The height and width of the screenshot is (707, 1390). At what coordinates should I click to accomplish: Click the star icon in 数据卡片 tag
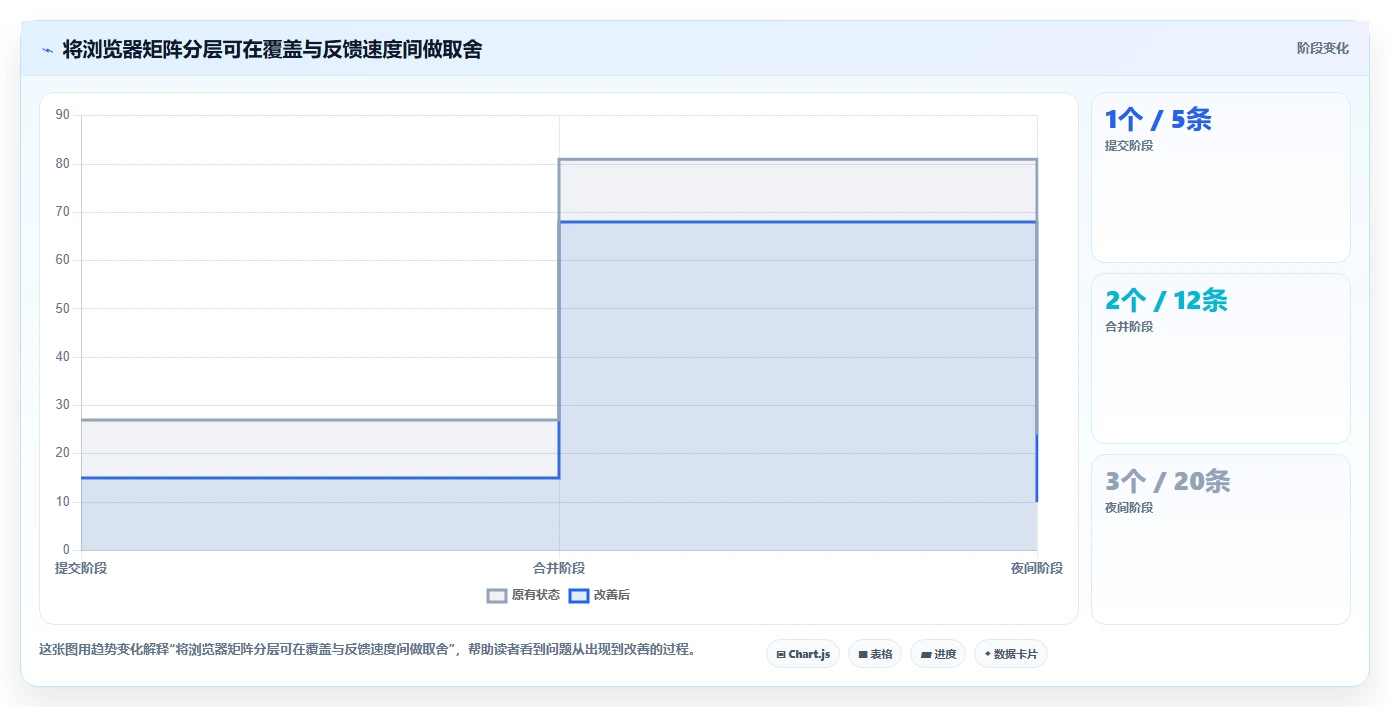click(x=987, y=654)
